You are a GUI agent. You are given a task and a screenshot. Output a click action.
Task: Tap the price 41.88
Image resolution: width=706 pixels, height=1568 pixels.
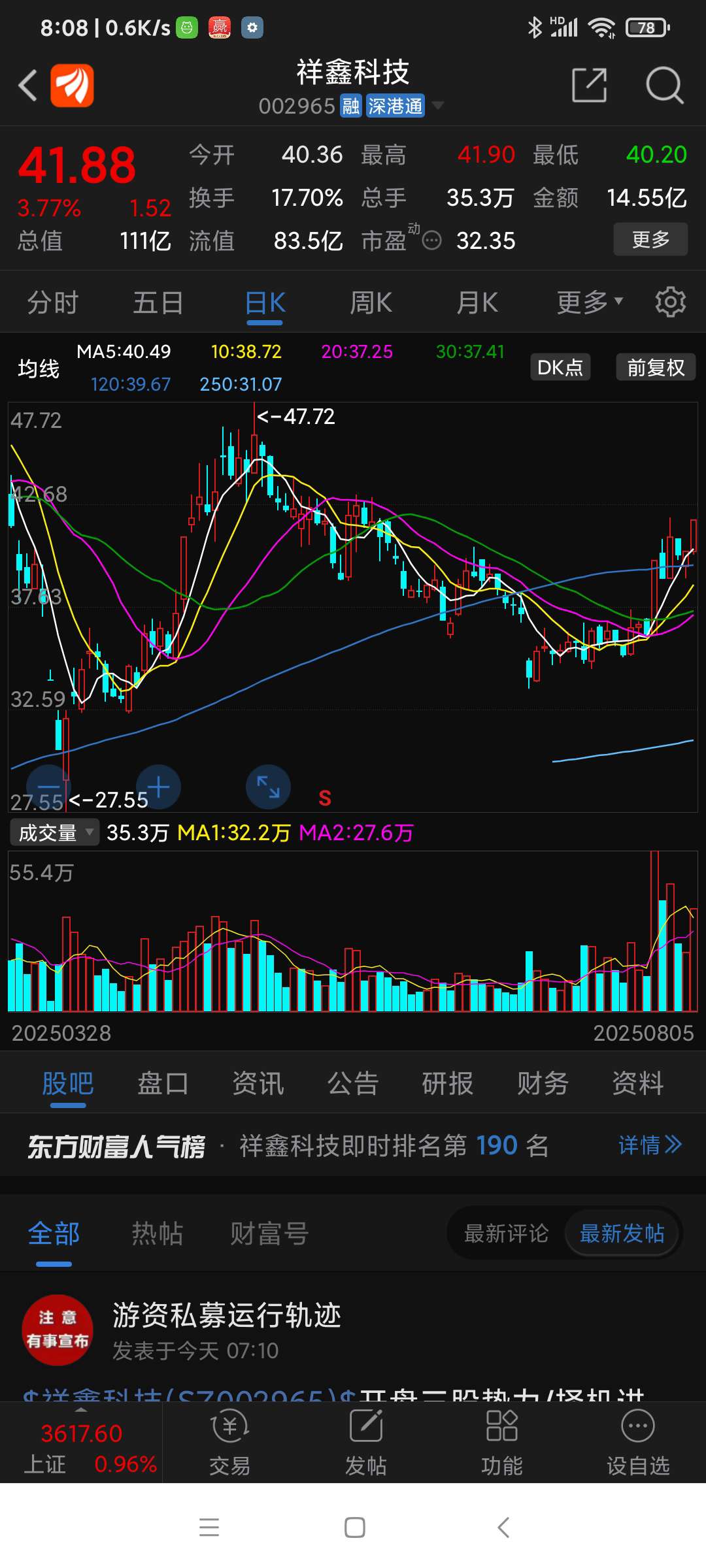pos(77,165)
